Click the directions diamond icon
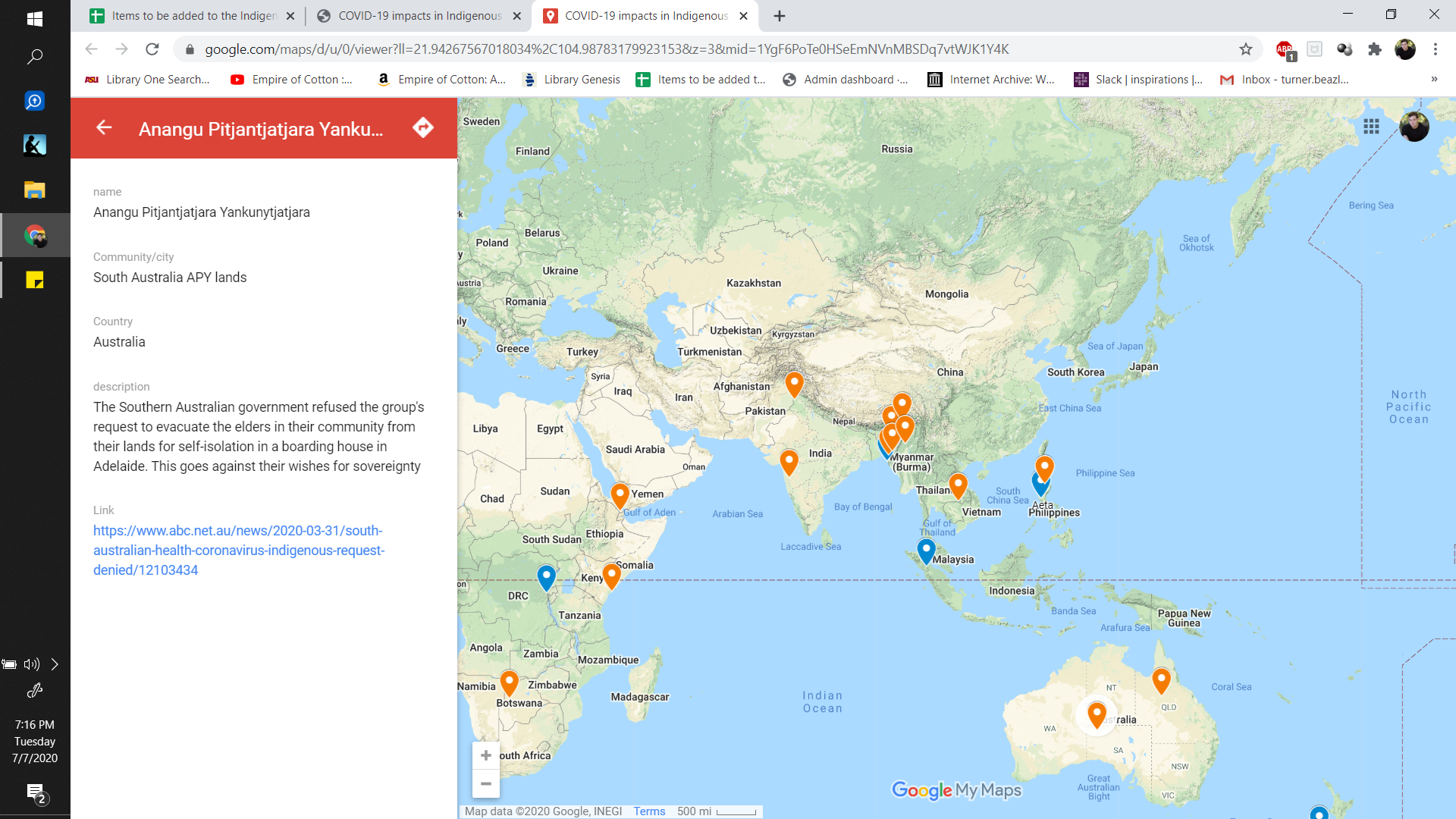This screenshot has width=1456, height=819. pyautogui.click(x=423, y=127)
